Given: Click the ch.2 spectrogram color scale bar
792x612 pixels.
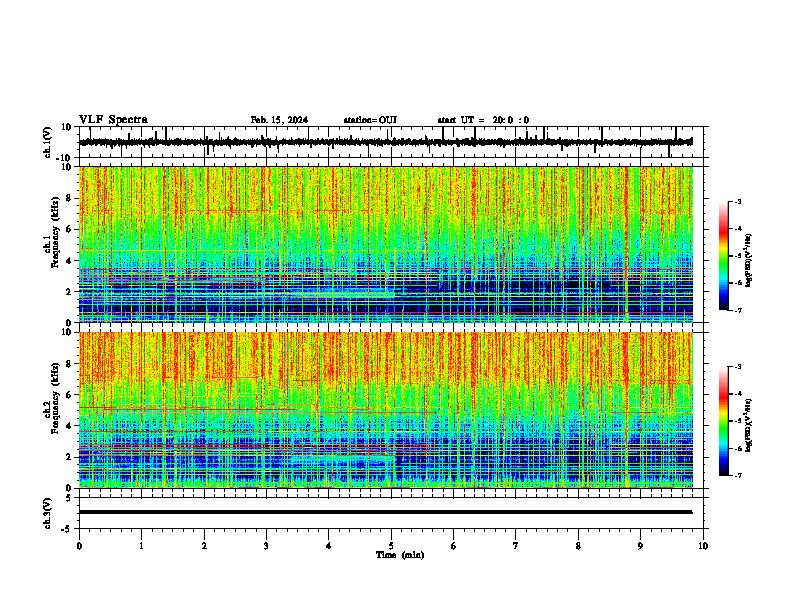Looking at the screenshot, I should [724, 421].
